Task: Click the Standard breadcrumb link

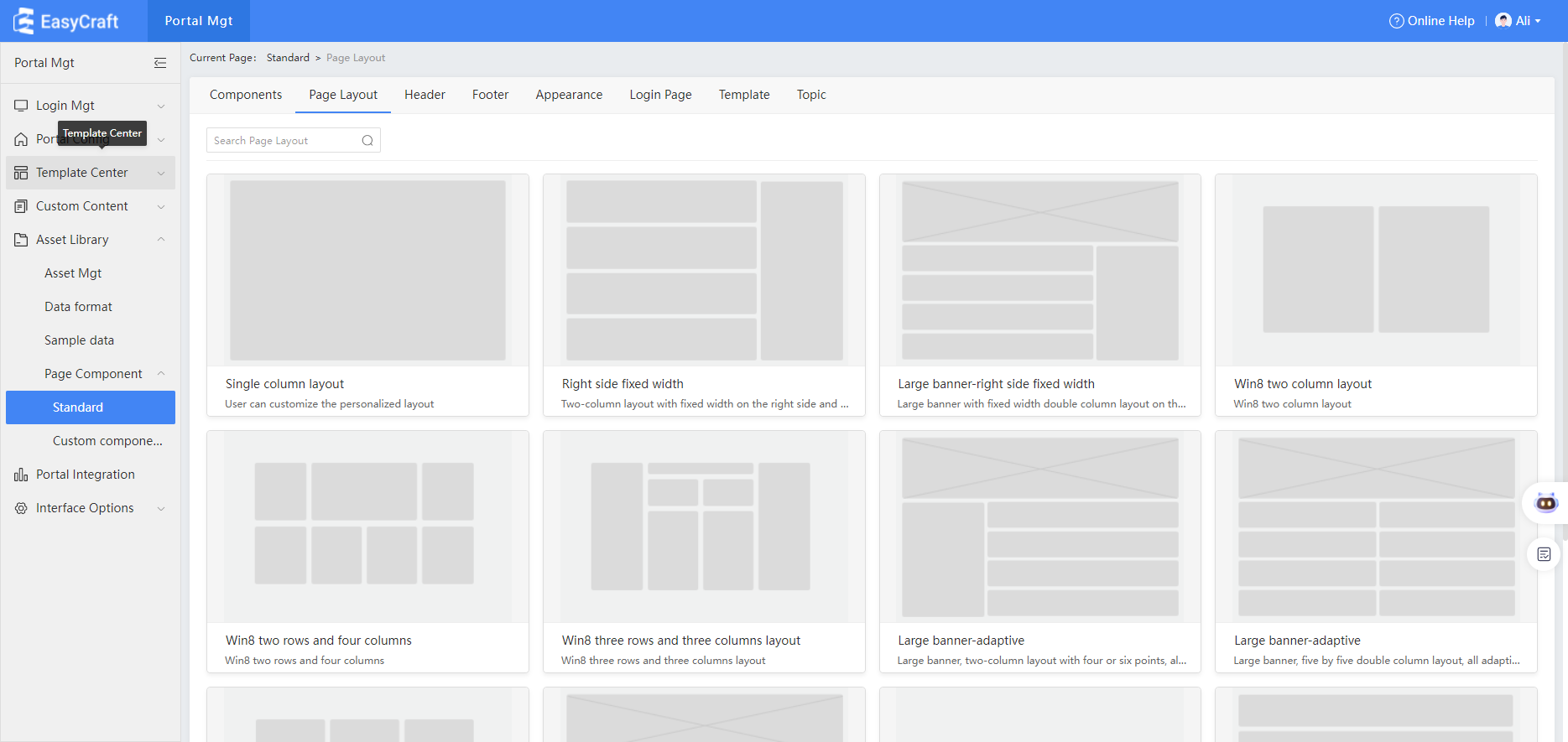Action: tap(288, 58)
